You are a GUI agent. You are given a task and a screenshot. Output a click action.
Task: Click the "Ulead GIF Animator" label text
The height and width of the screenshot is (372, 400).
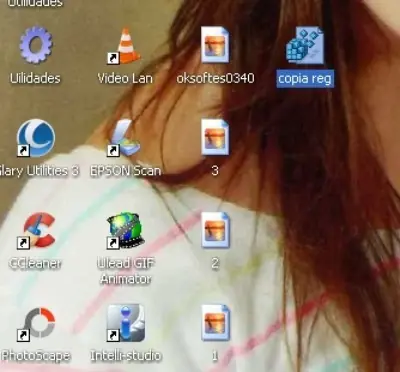pyautogui.click(x=126, y=271)
